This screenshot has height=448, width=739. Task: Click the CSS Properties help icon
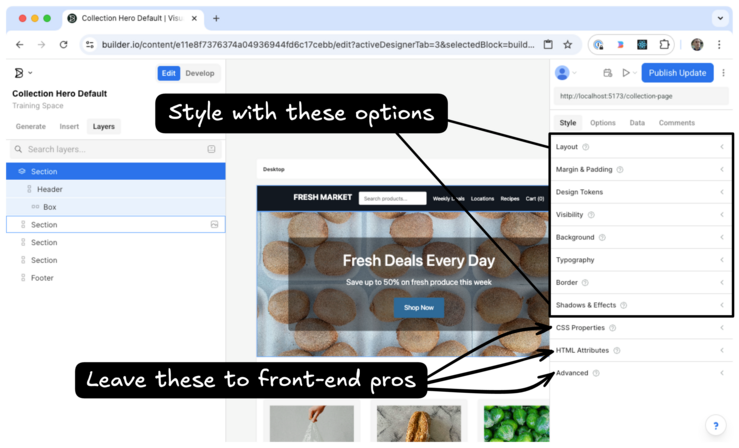612,328
